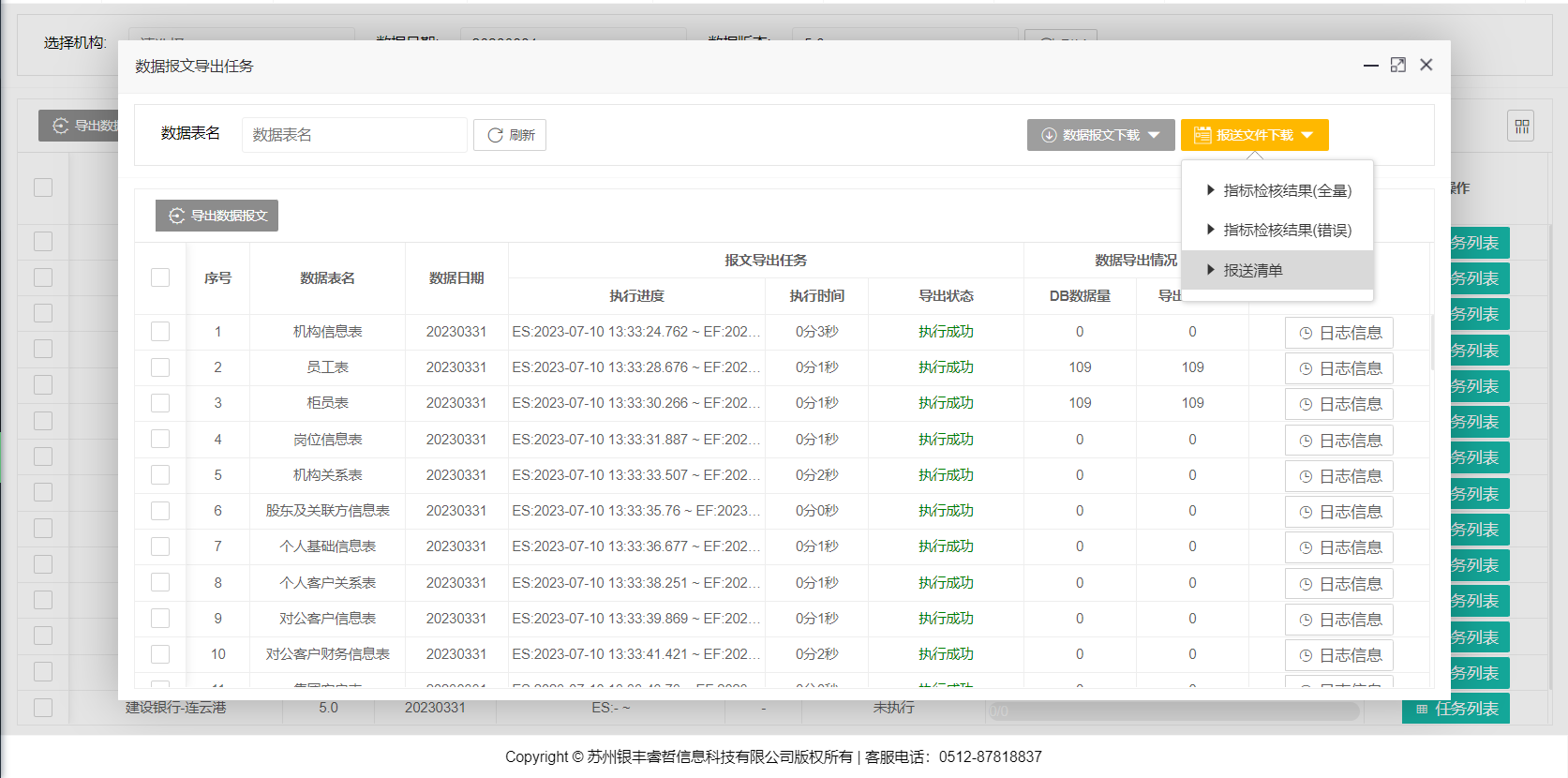Check the checkbox for row 3 柜员表

coord(160,403)
